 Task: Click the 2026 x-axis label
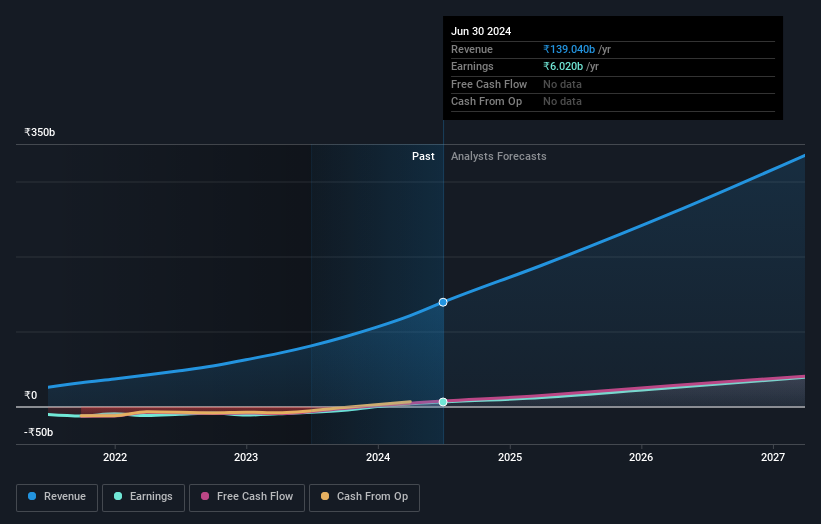[x=641, y=458]
